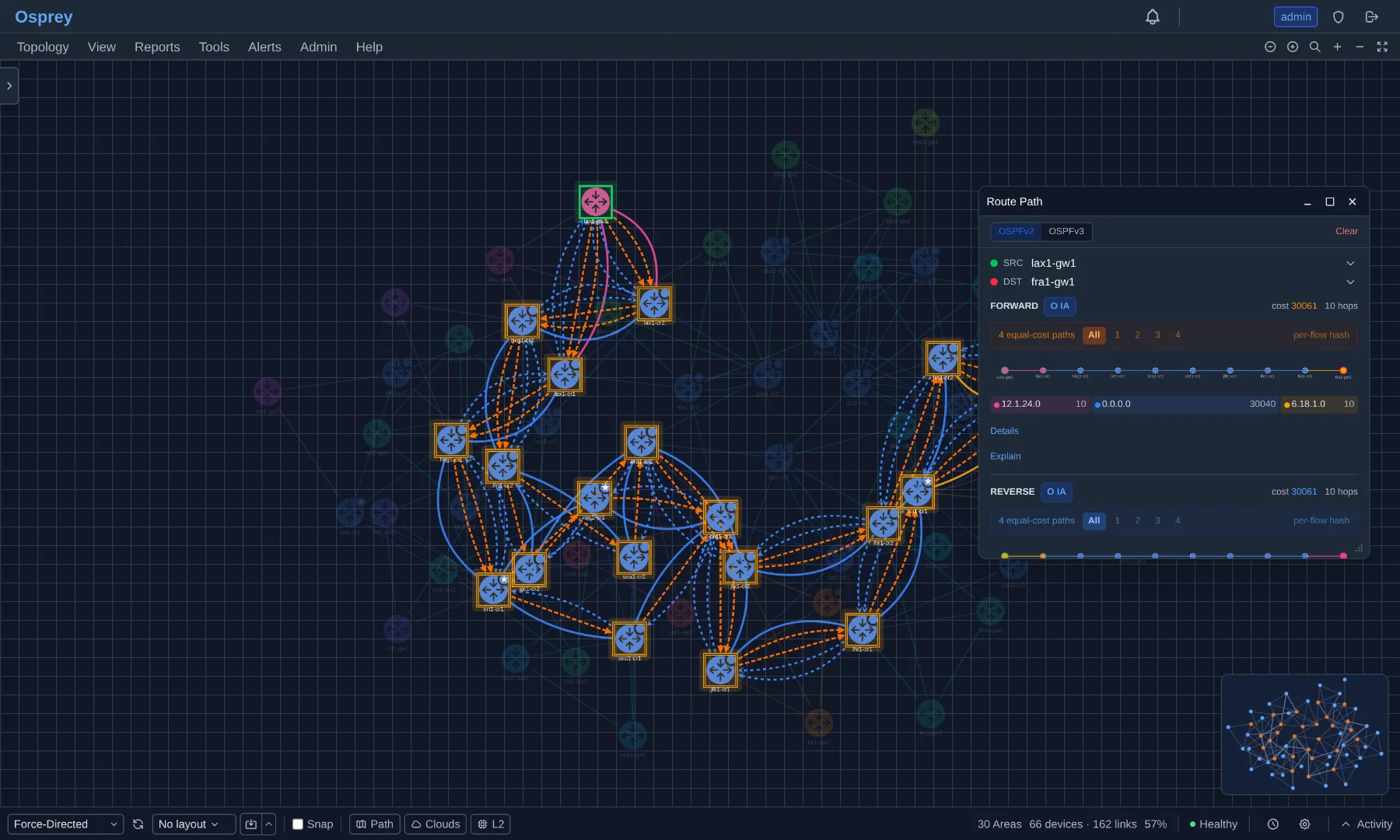This screenshot has height=840, width=1400.
Task: Click the Osprey logo
Action: coord(44,17)
